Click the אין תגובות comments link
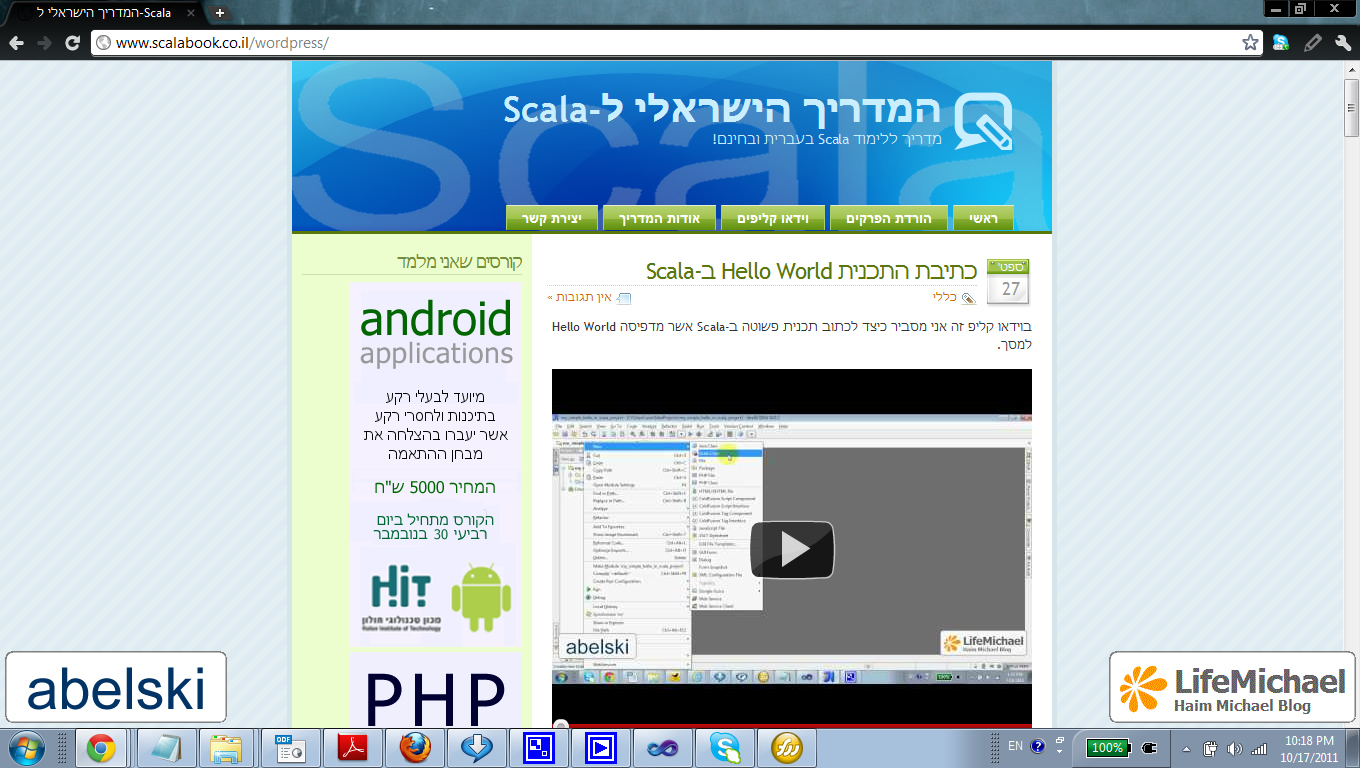The height and width of the screenshot is (768, 1360). click(x=580, y=297)
